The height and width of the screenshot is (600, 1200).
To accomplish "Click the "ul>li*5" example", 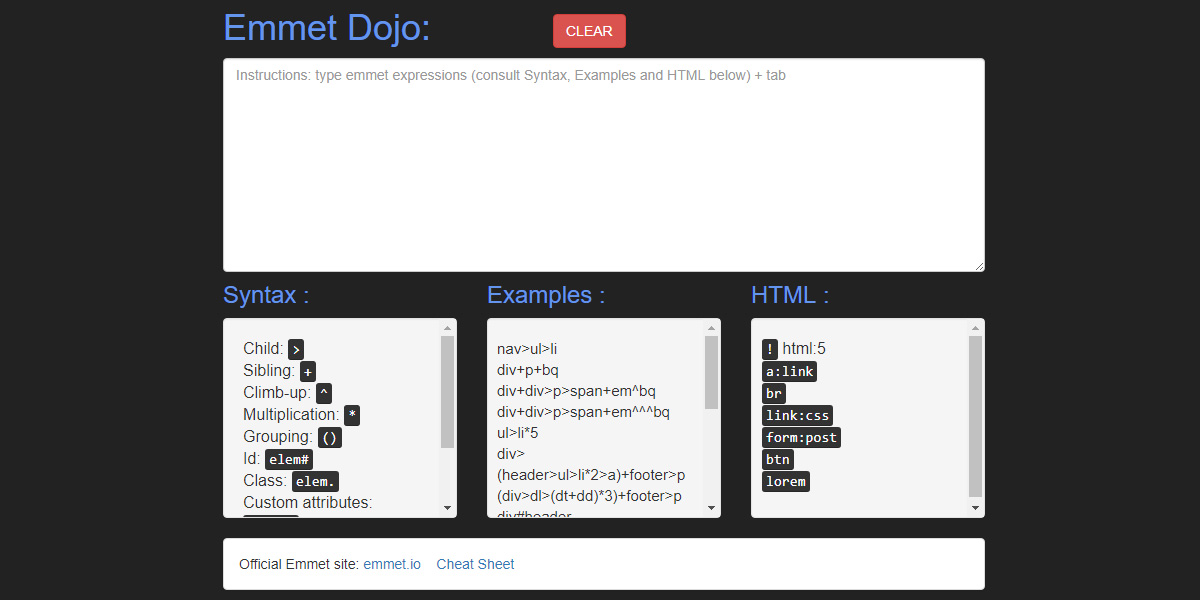I will tap(519, 433).
